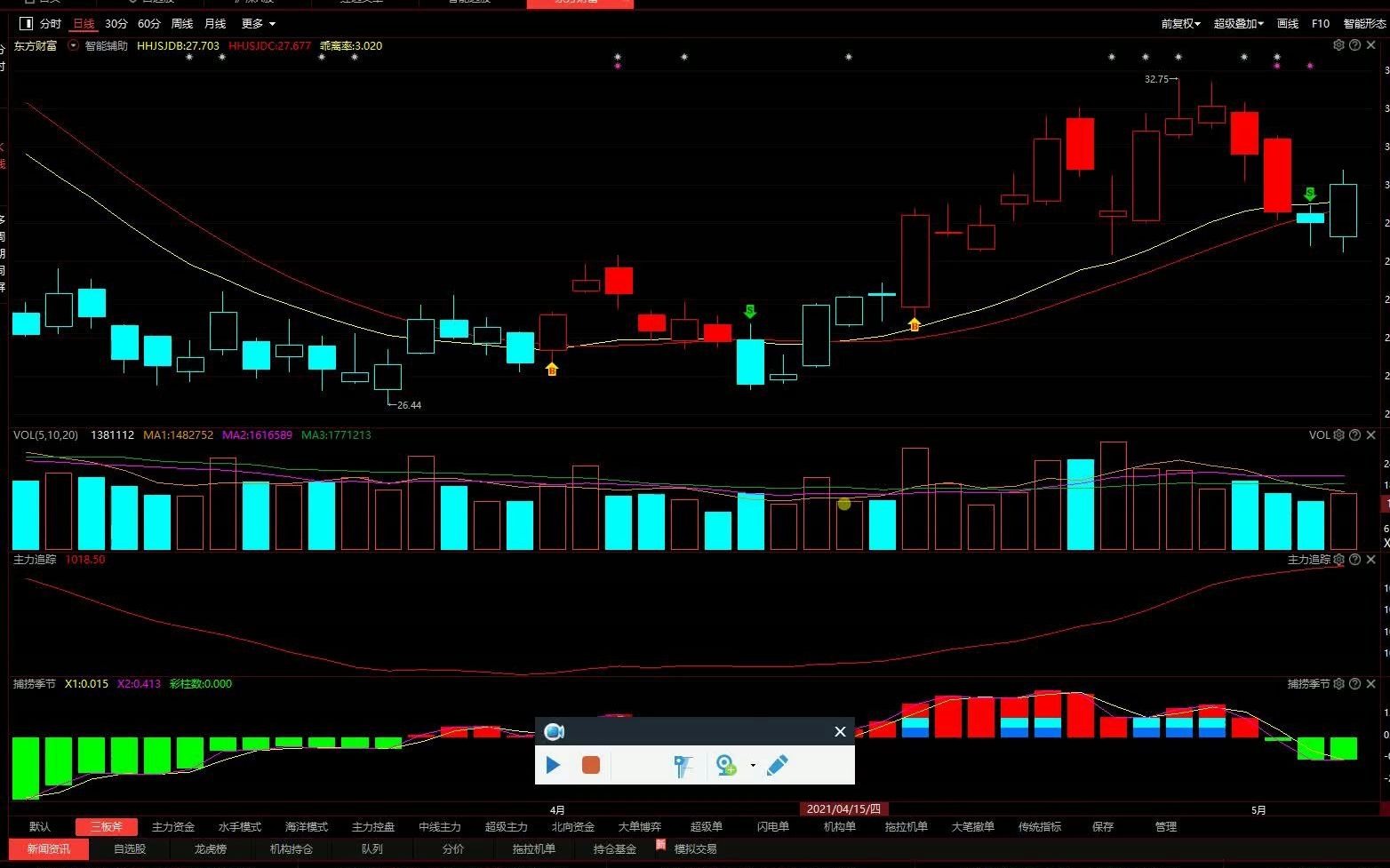1390x868 pixels.
Task: Switch to 分时 intraday chart
Action: 52,24
